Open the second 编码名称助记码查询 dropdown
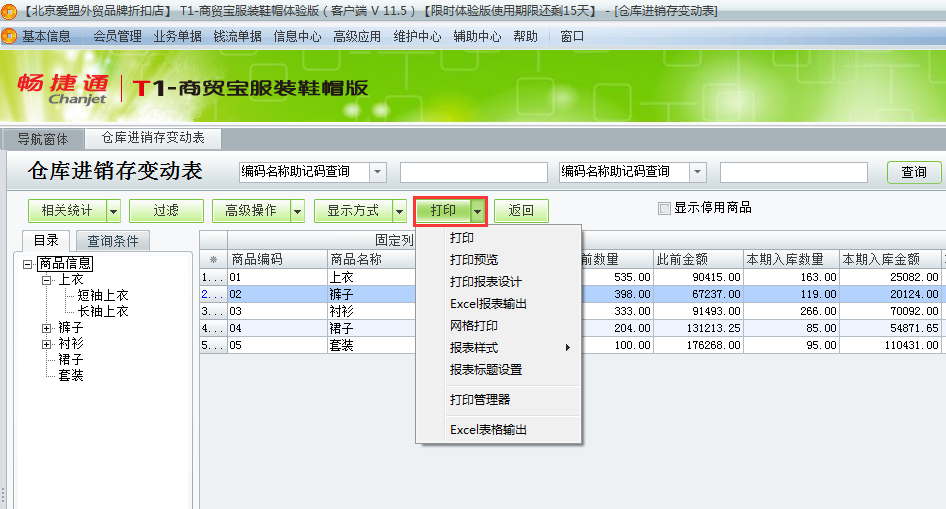 tap(697, 172)
